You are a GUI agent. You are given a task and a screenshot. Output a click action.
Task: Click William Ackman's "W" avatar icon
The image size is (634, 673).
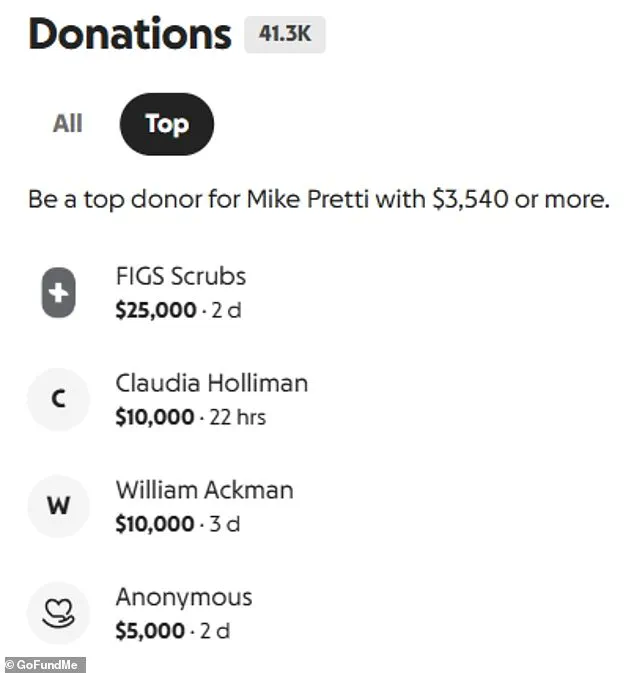click(x=58, y=506)
